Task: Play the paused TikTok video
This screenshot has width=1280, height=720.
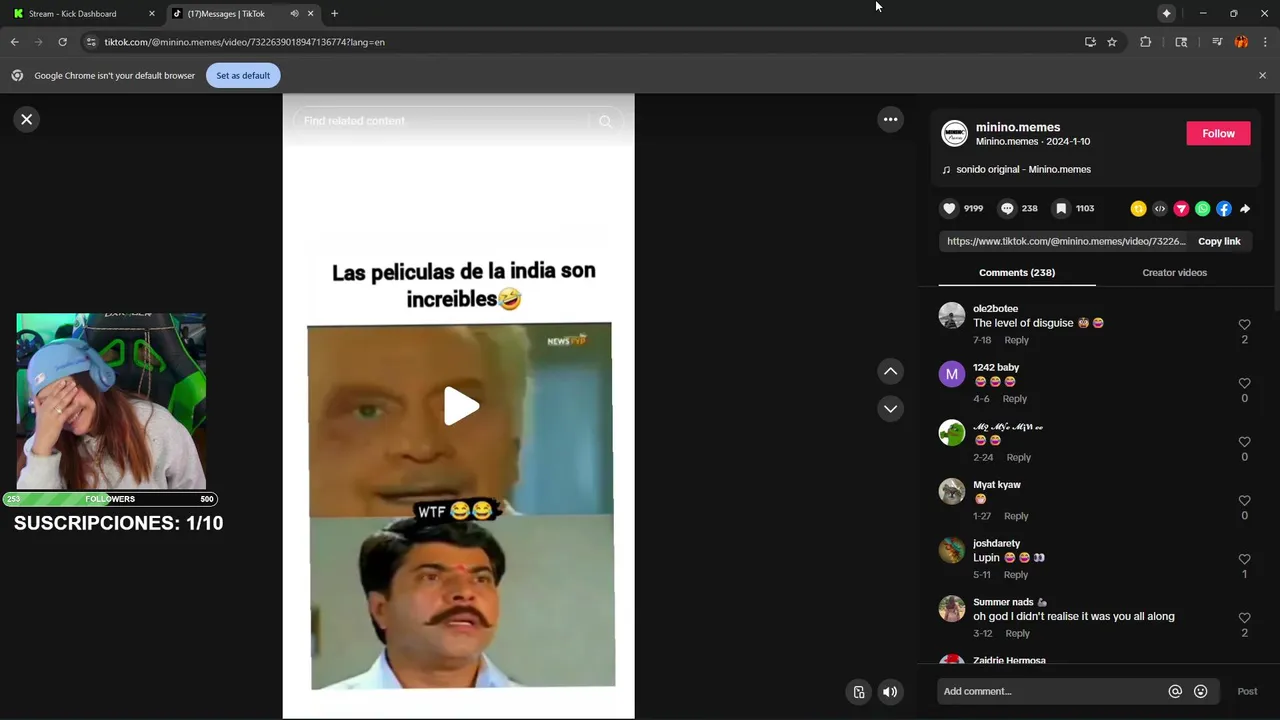Action: tap(460, 406)
